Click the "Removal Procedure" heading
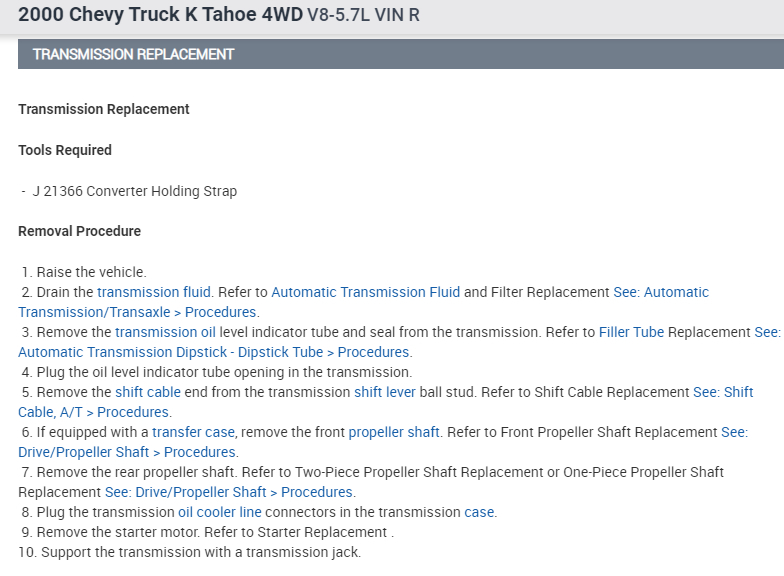 [x=79, y=231]
